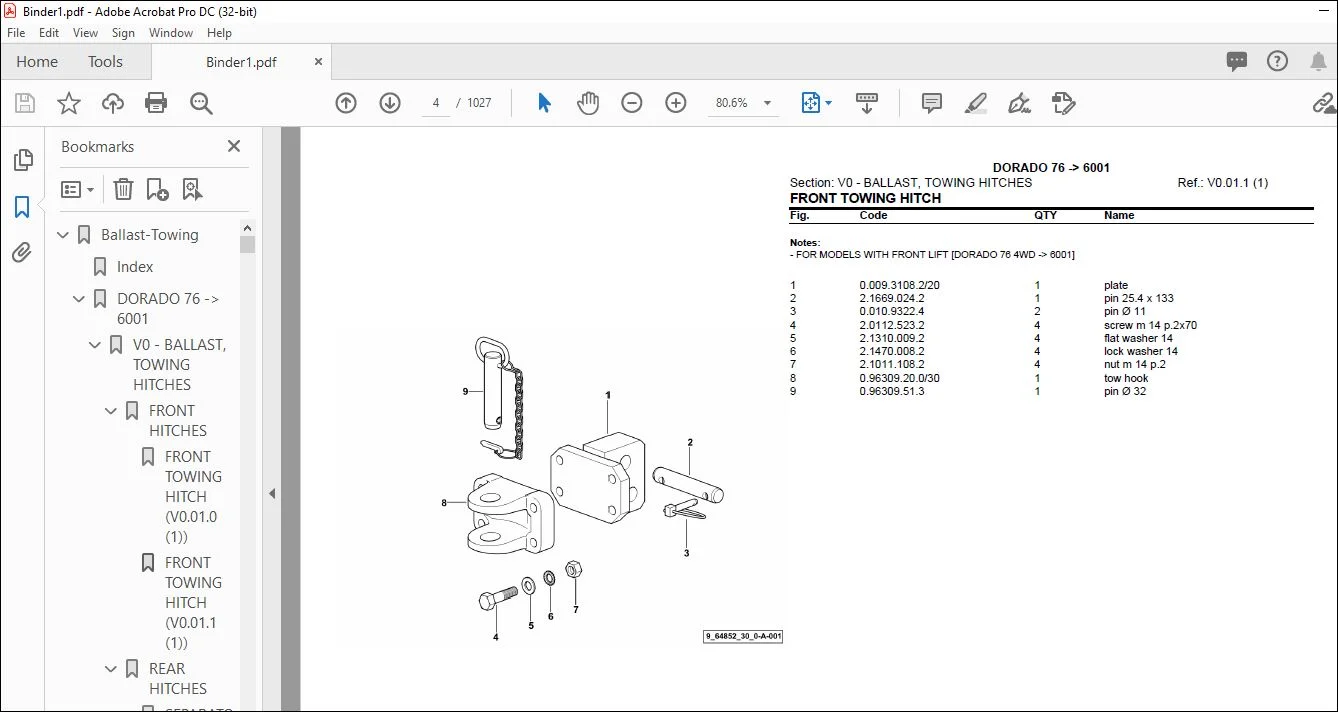This screenshot has width=1338, height=712.
Task: Click the page number input field
Action: pyautogui.click(x=436, y=103)
